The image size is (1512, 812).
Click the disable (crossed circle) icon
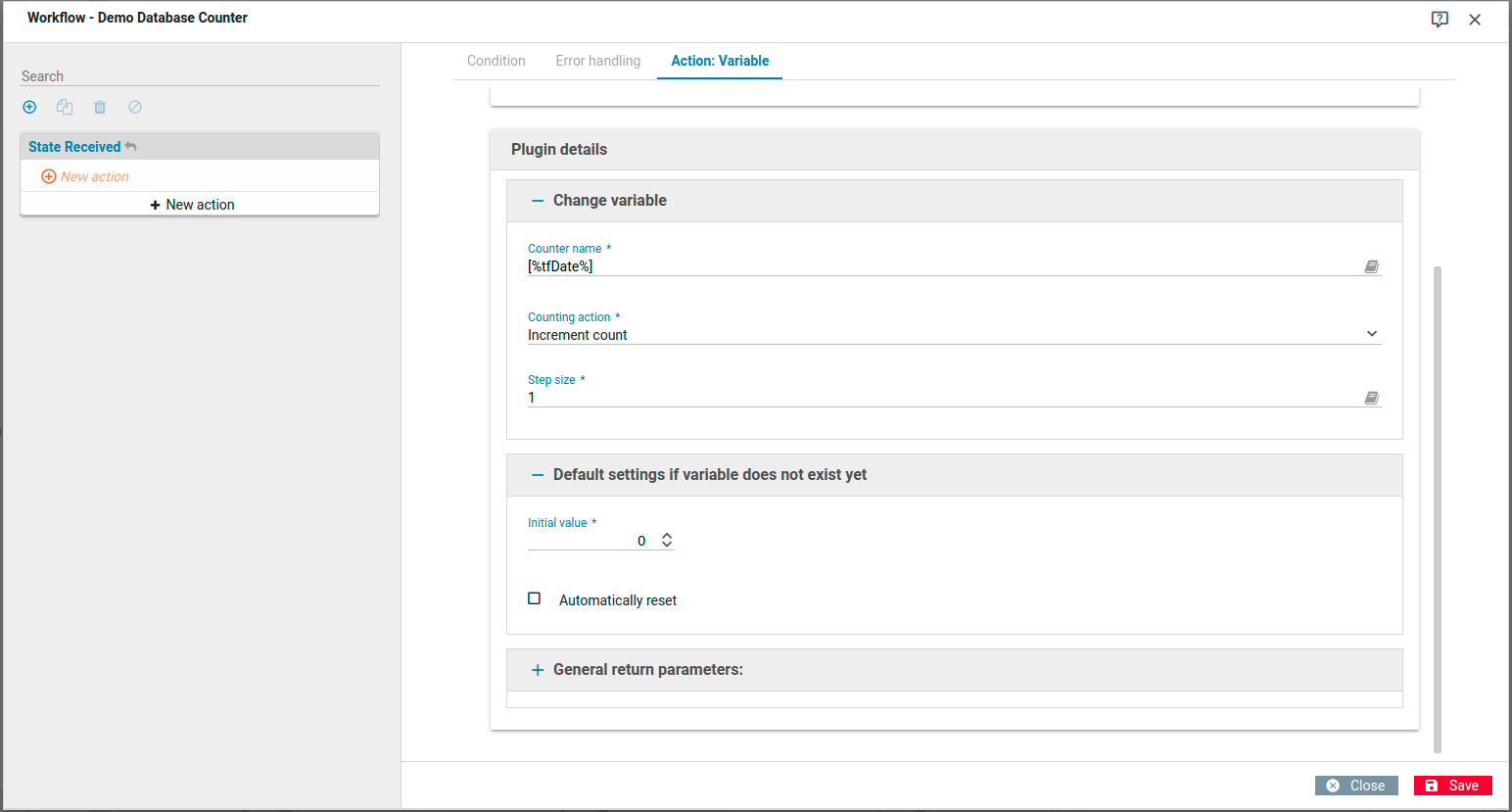135,107
